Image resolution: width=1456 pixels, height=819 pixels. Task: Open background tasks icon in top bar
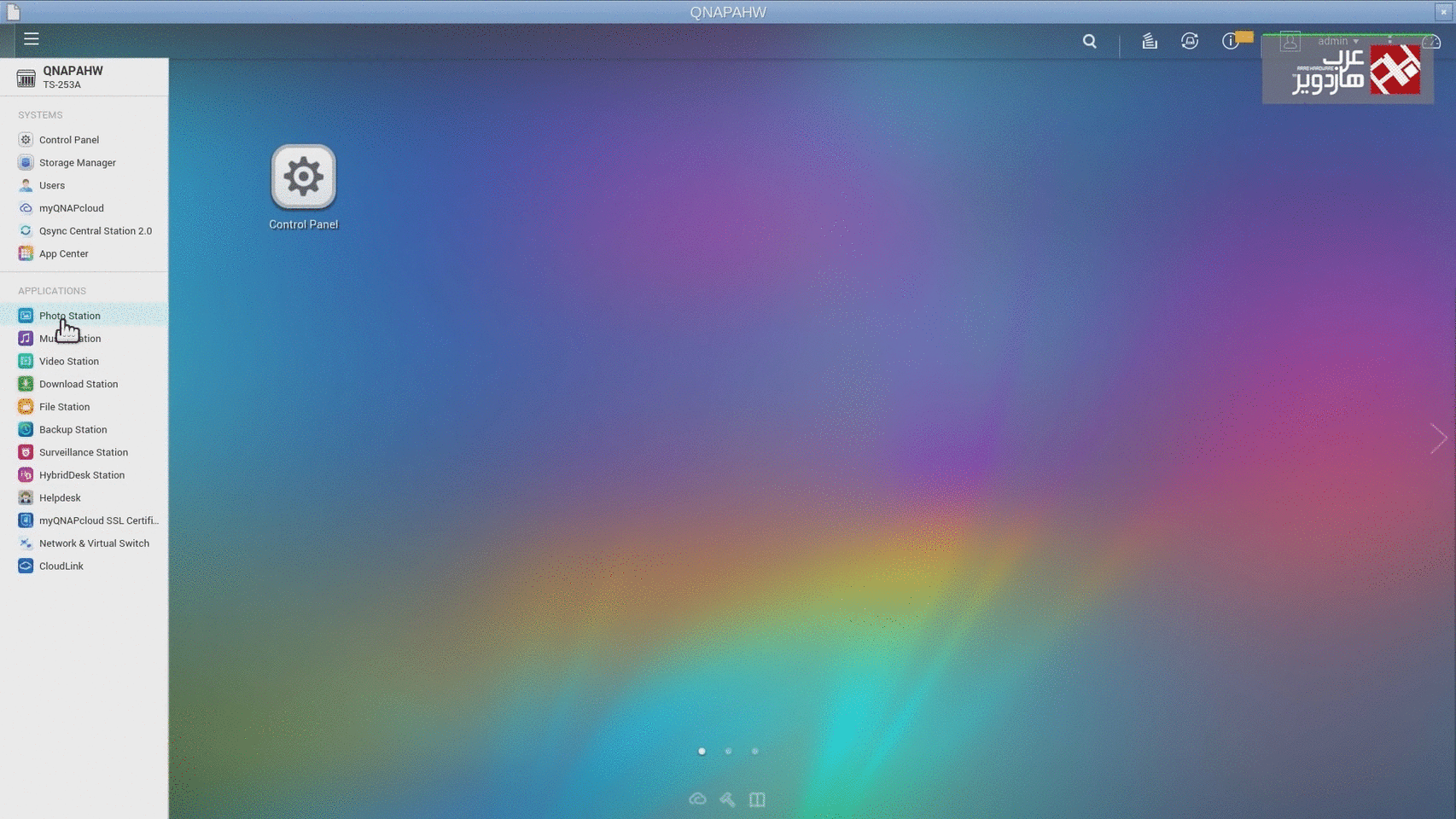click(x=1150, y=41)
